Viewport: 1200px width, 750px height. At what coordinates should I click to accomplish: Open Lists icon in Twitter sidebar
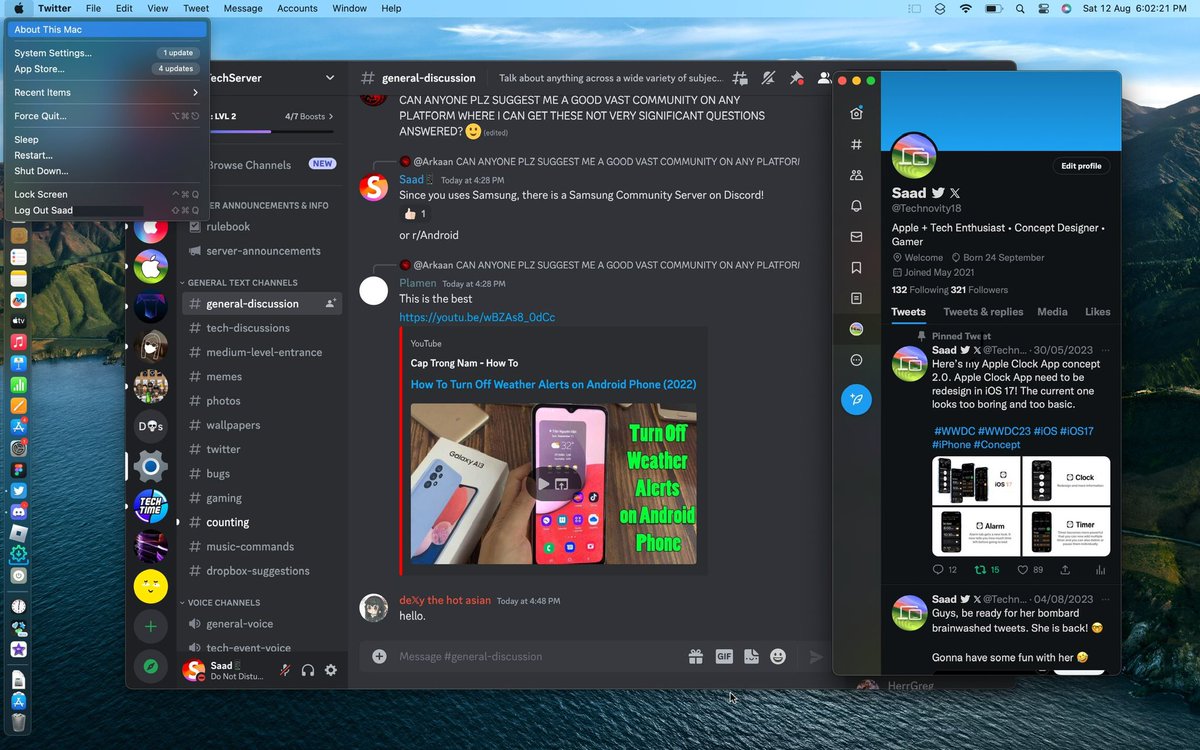click(856, 298)
